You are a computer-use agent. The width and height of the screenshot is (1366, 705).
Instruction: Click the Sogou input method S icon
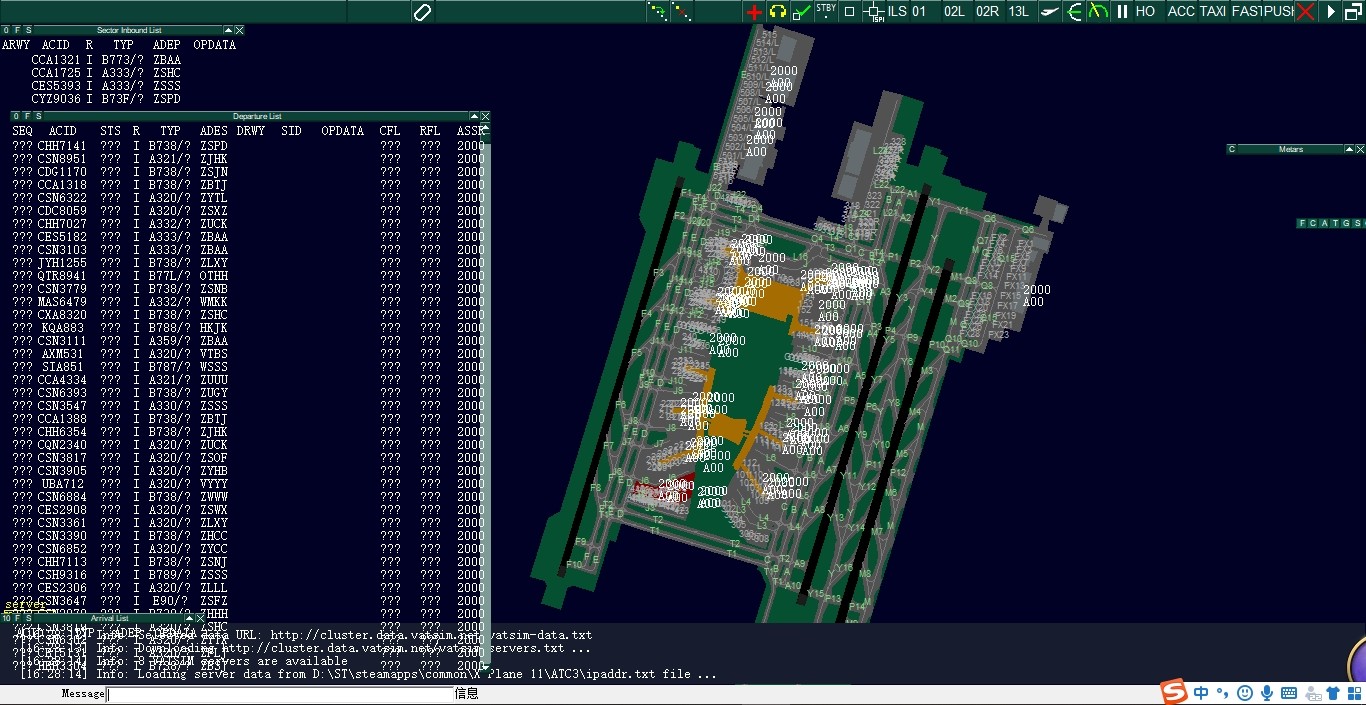1174,692
